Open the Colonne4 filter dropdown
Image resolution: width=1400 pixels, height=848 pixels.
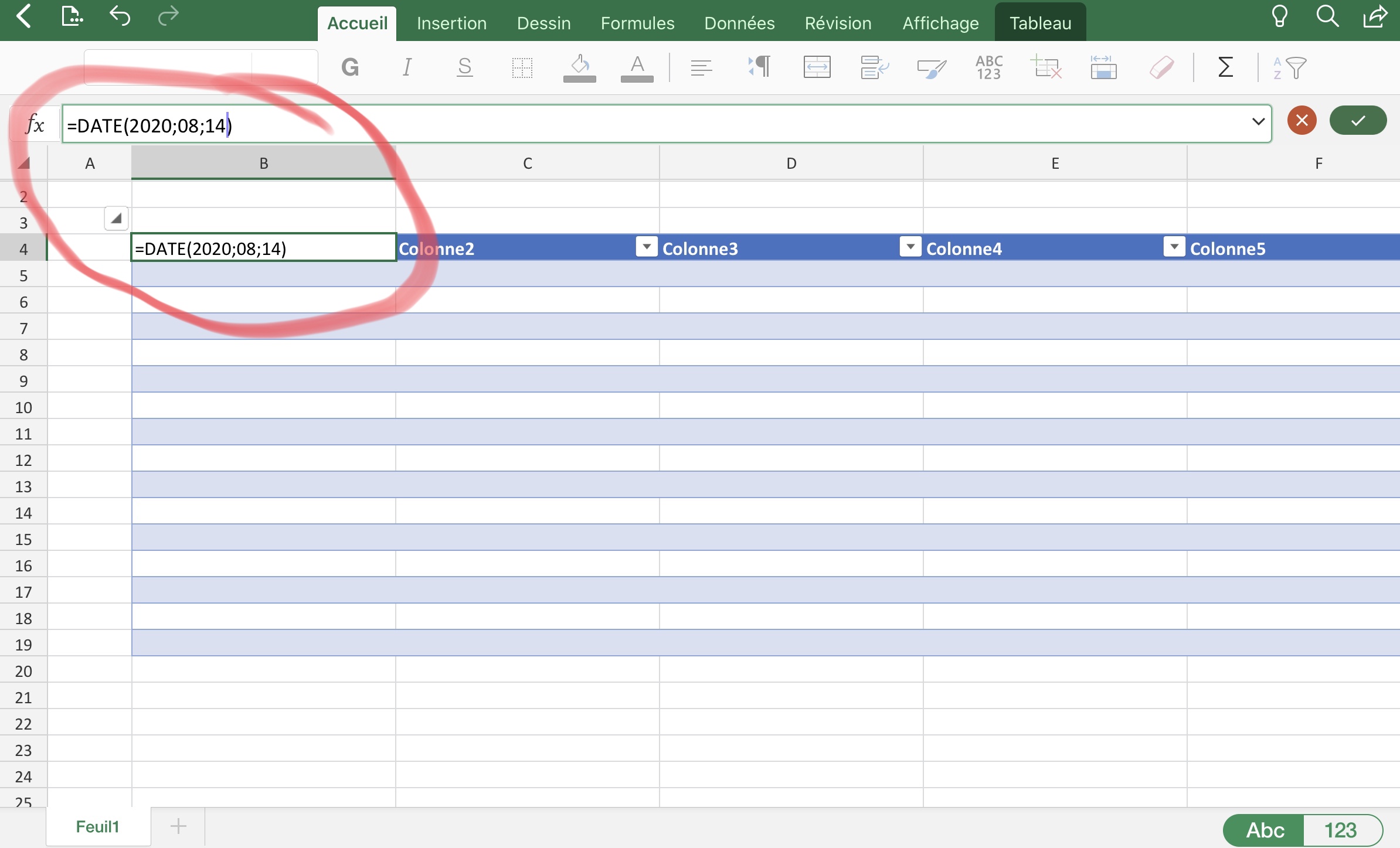[1174, 247]
